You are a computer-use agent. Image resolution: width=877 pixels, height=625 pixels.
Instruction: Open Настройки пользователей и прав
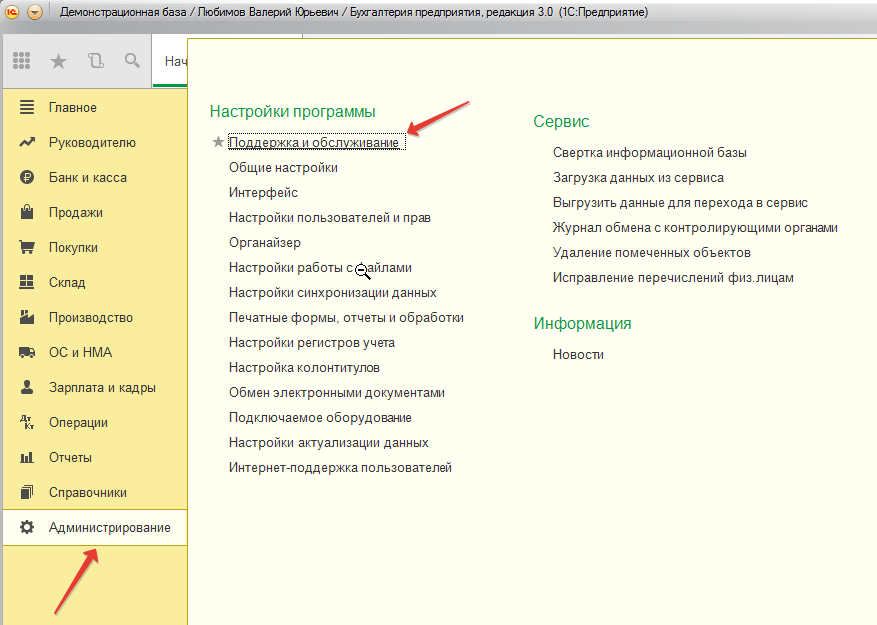(x=329, y=218)
